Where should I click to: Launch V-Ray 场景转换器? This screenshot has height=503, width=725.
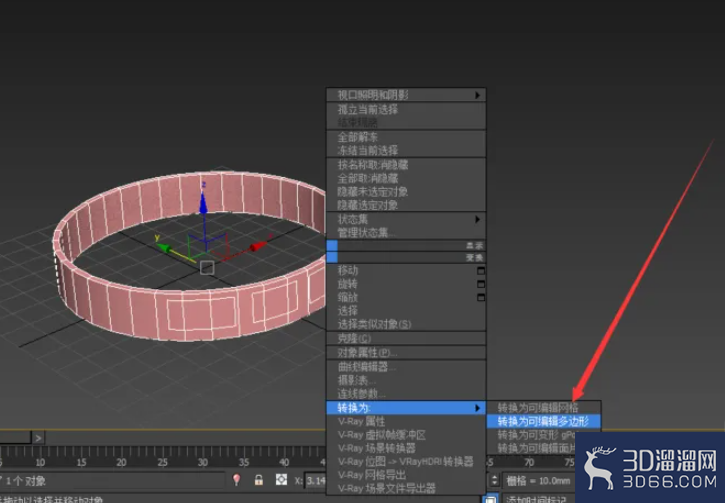pos(376,448)
